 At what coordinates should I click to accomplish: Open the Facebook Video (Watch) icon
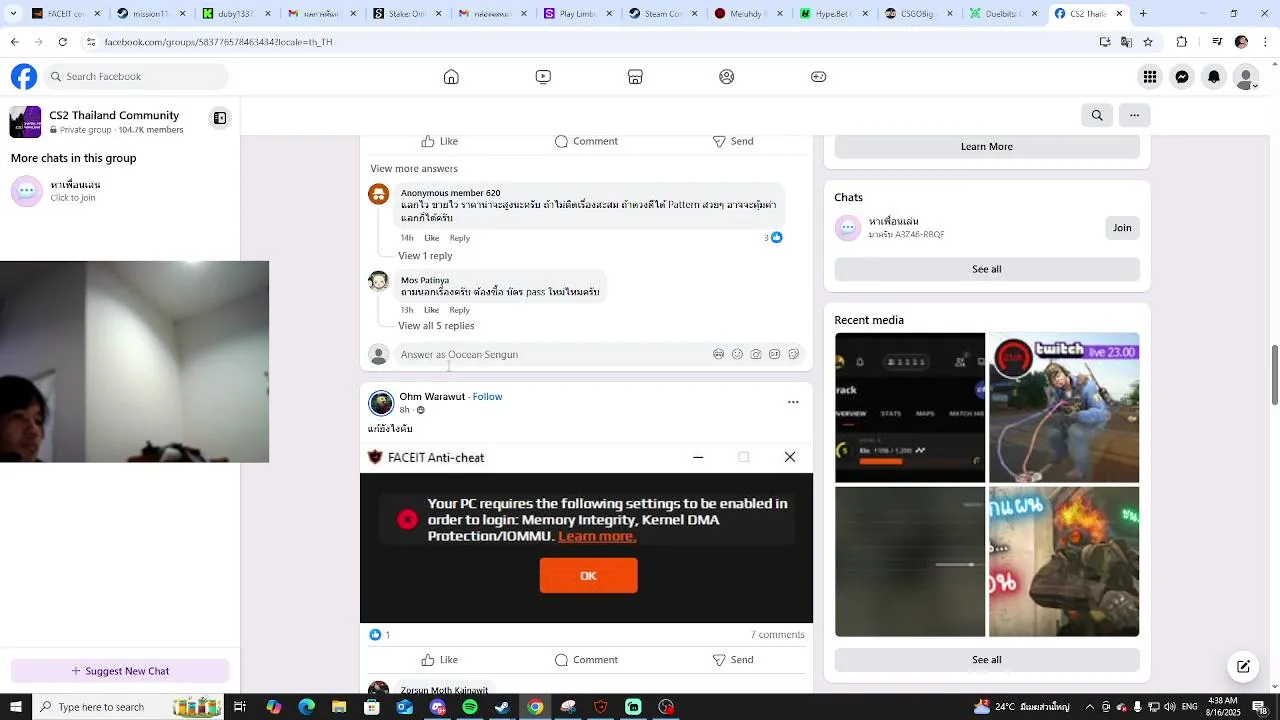543,77
